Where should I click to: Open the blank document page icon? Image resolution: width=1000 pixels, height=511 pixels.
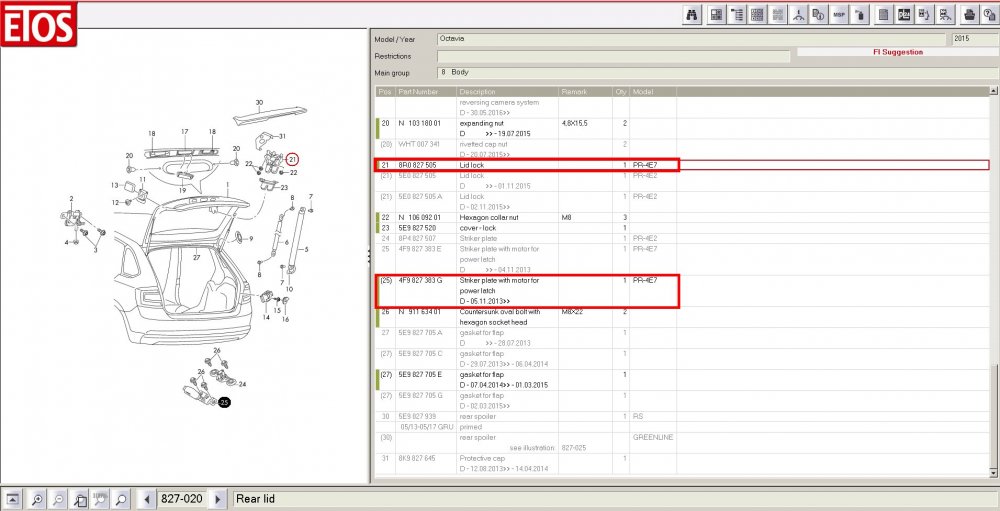tap(883, 15)
